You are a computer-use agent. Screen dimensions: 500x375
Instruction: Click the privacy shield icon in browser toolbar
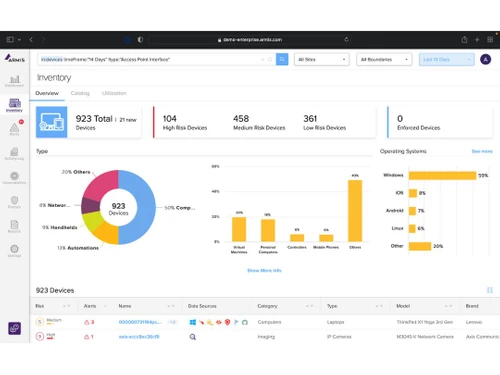point(140,40)
